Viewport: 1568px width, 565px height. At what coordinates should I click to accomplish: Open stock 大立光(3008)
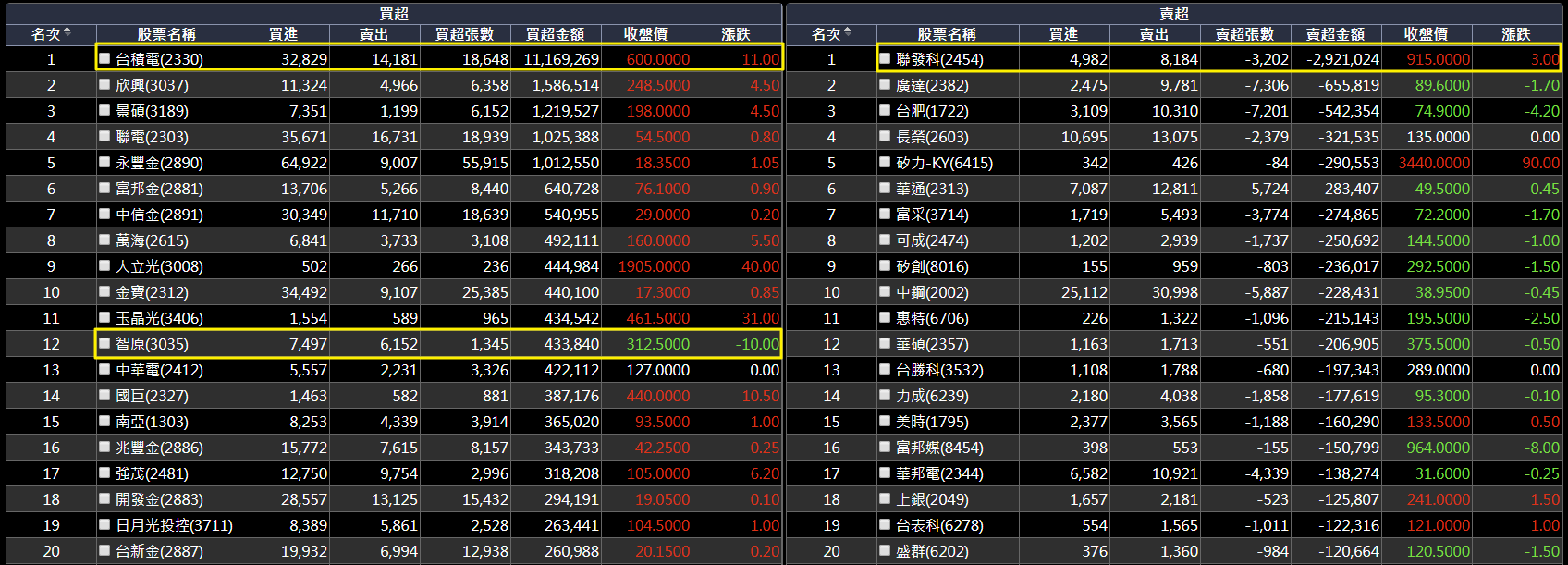(x=159, y=266)
